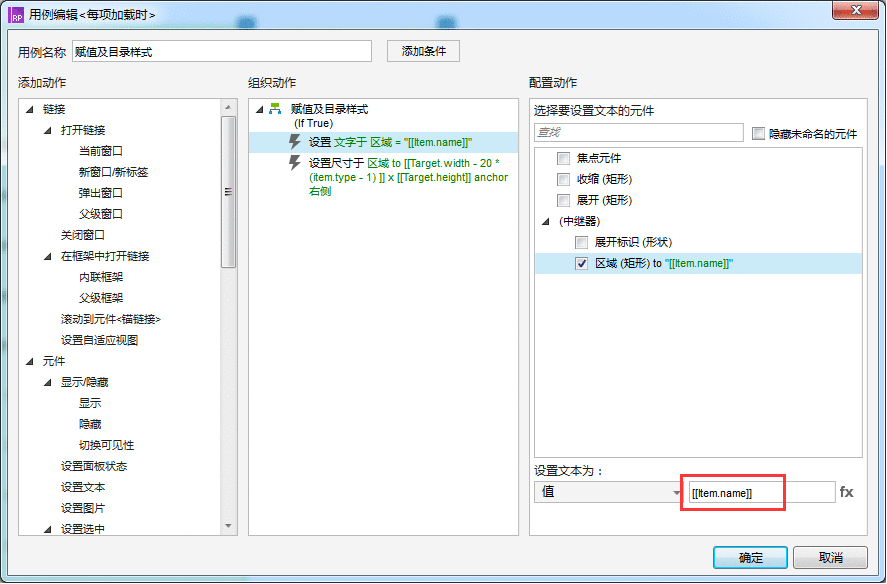Screen dimensions: 887x584
Task: Click the action list scrollbar up arrow
Action: point(228,107)
